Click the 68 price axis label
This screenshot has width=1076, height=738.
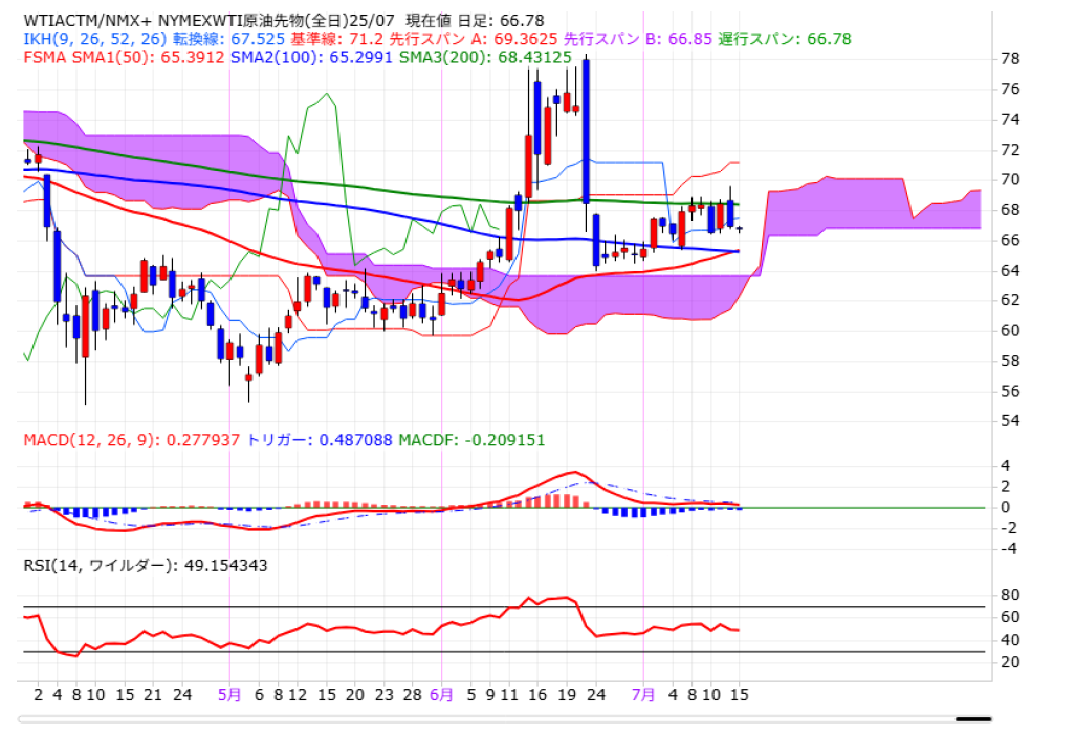[x=1010, y=210]
